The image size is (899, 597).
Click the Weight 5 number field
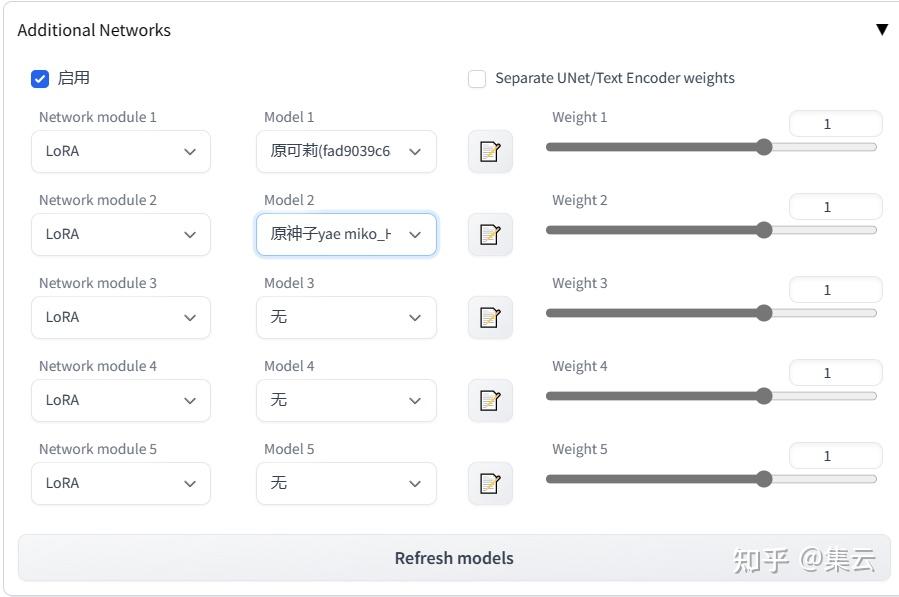click(835, 456)
